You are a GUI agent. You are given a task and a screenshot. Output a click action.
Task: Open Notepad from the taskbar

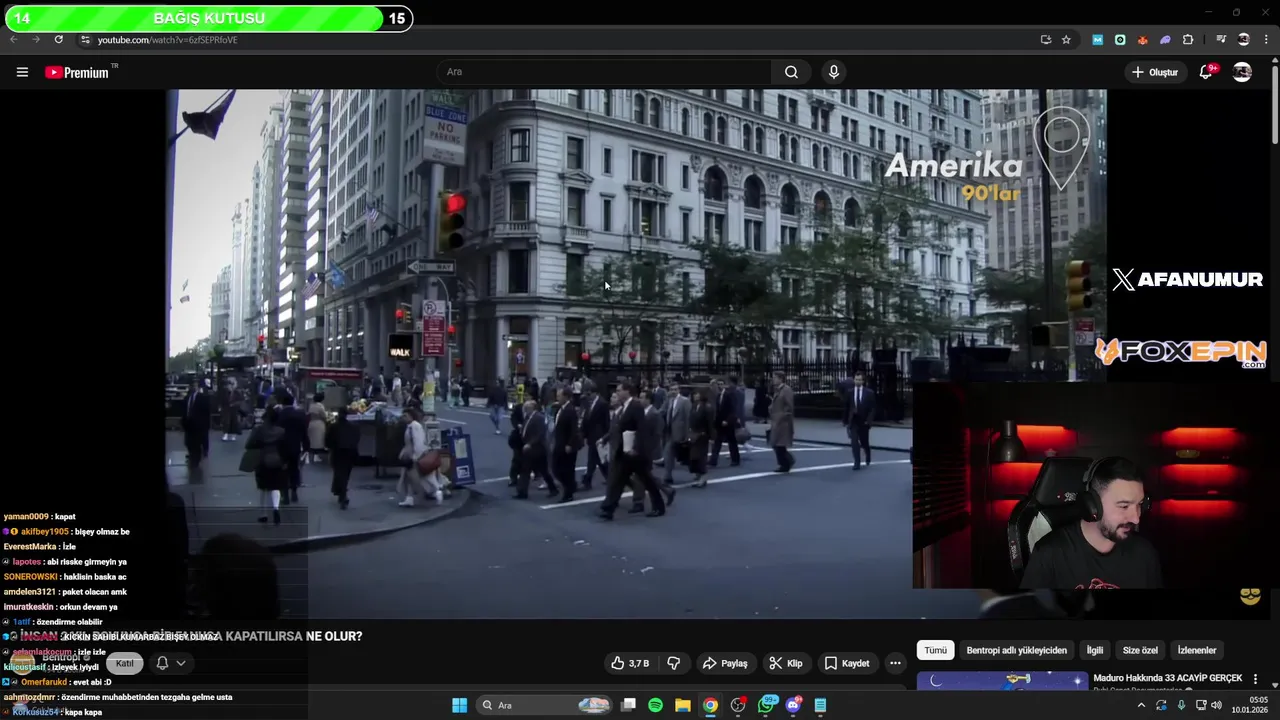pyautogui.click(x=820, y=705)
